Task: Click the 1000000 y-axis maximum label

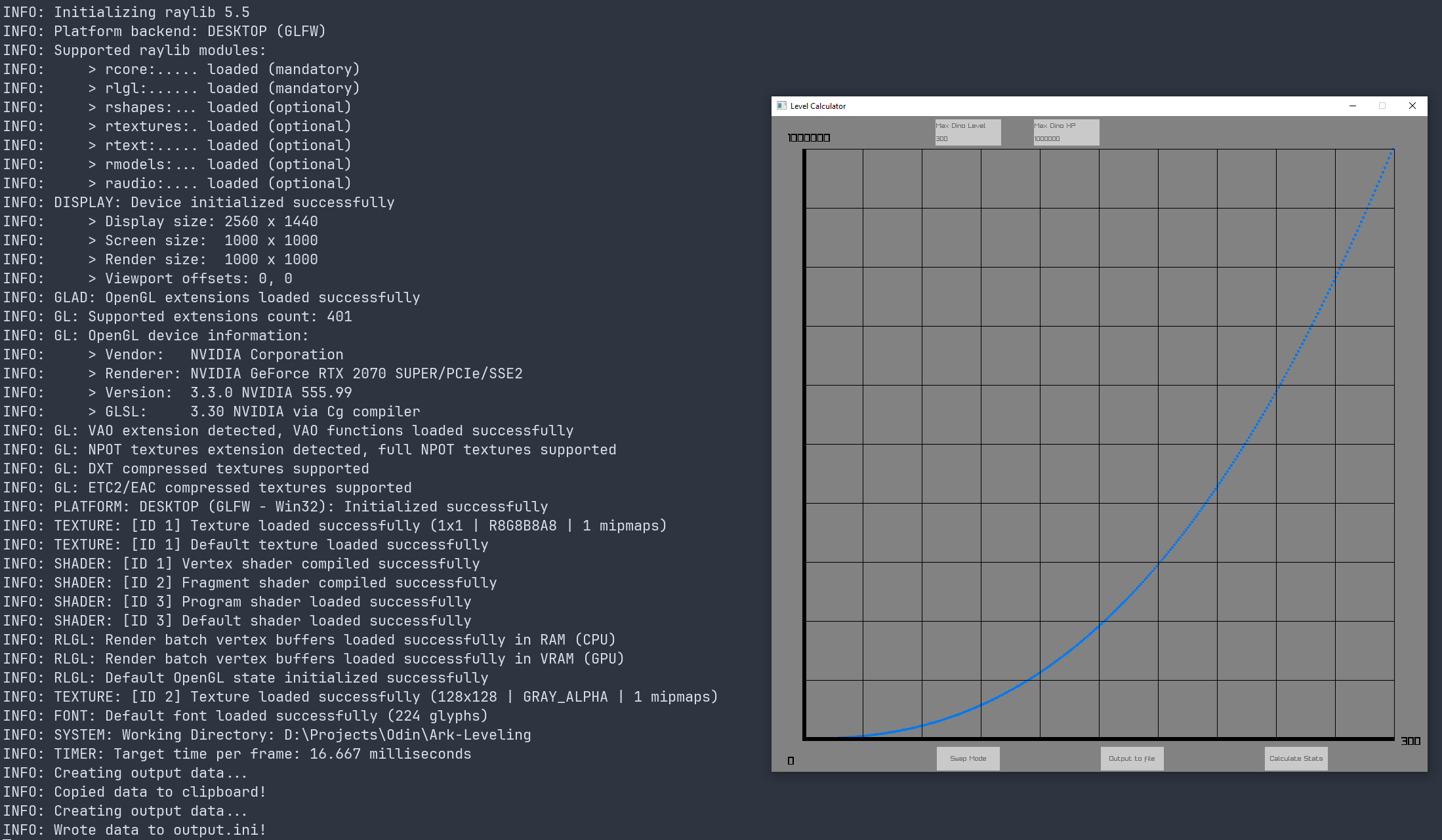Action: [809, 138]
